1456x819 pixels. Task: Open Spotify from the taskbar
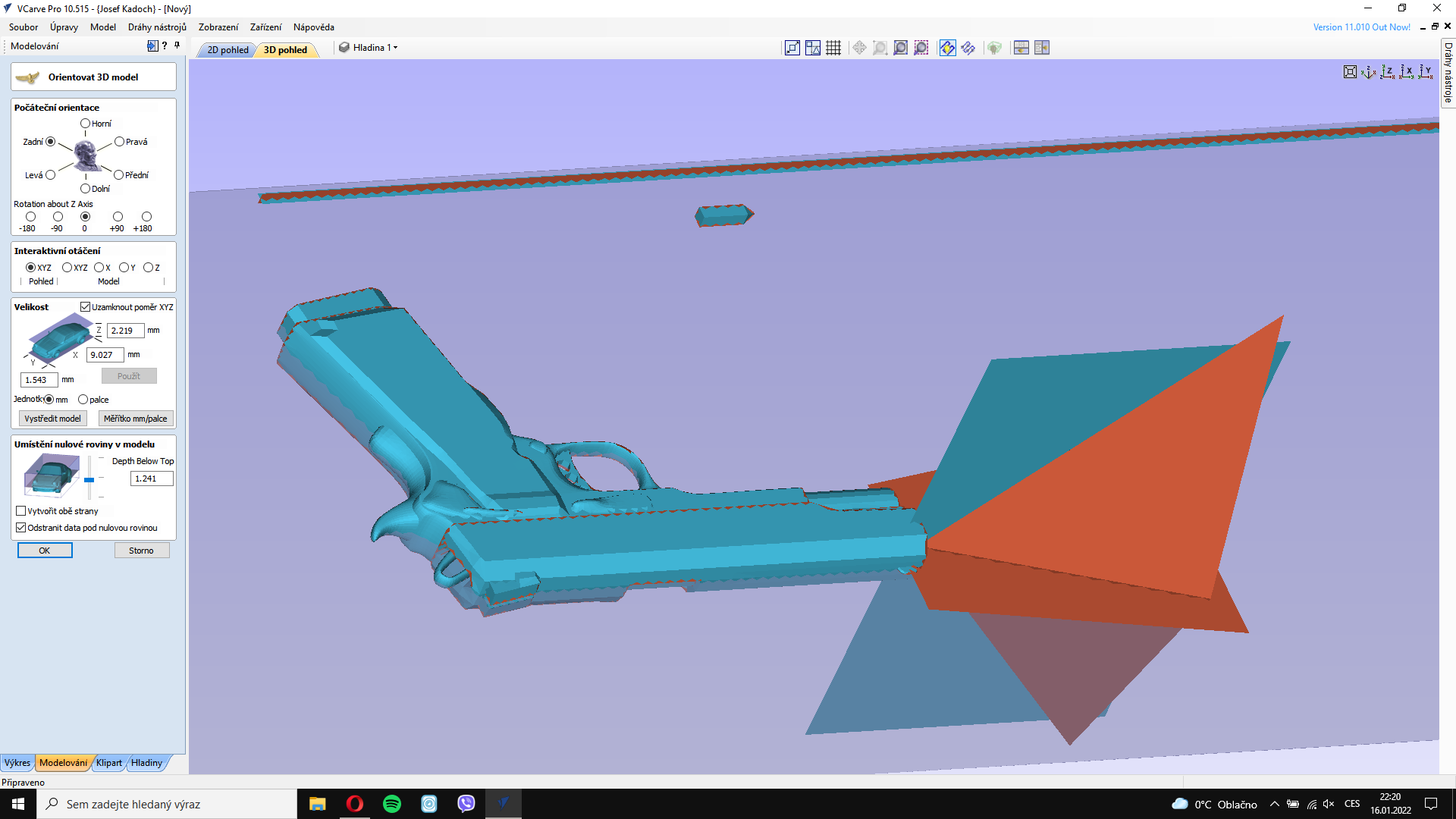[392, 804]
